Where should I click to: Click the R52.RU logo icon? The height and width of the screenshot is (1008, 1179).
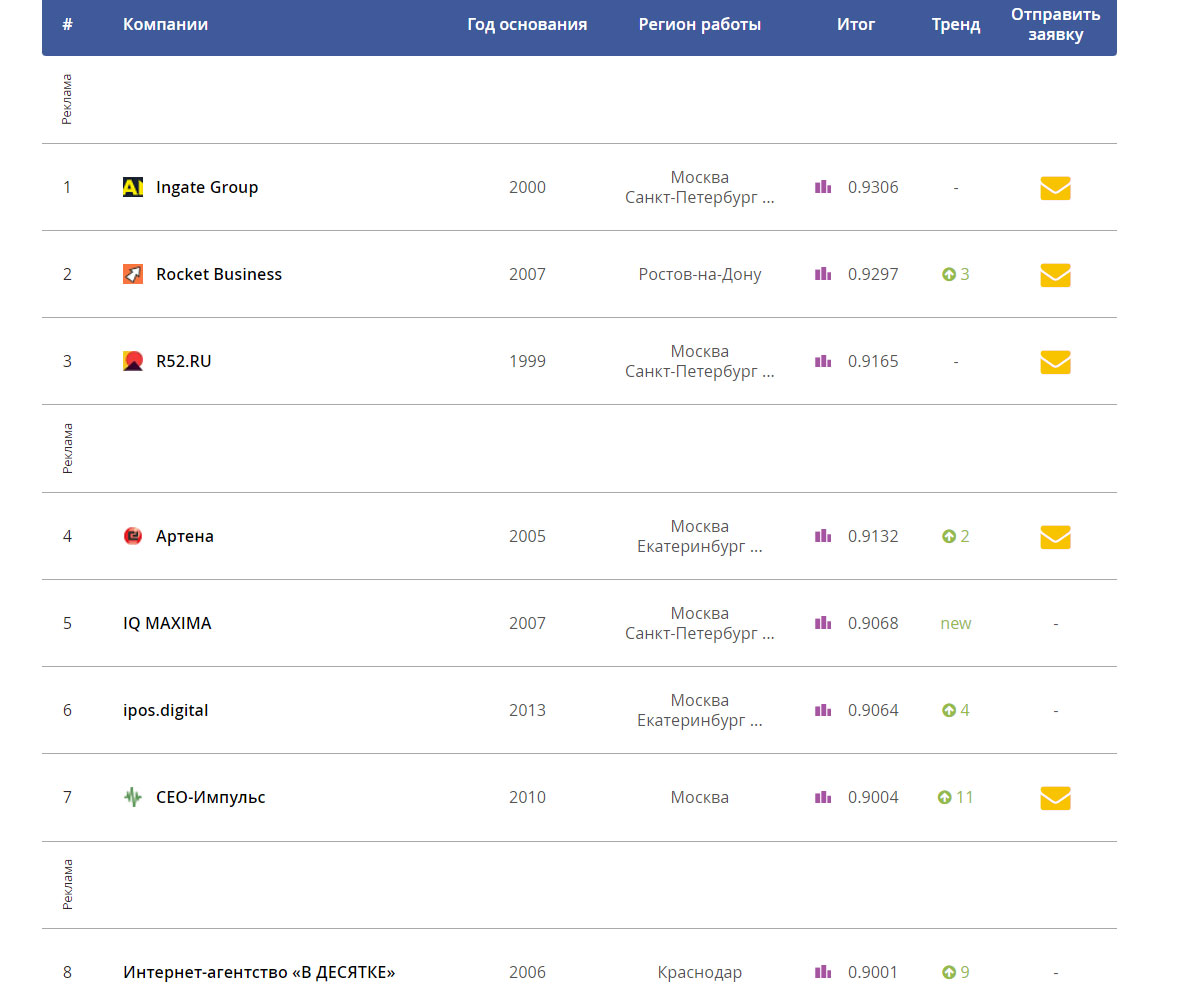pos(133,361)
